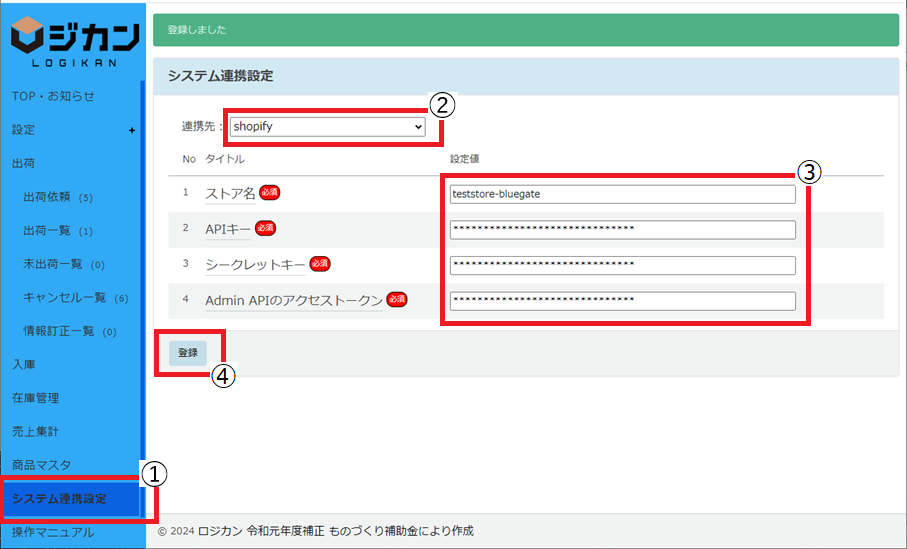Open the 連携先 shopify dropdown
The height and width of the screenshot is (549, 907).
[327, 127]
